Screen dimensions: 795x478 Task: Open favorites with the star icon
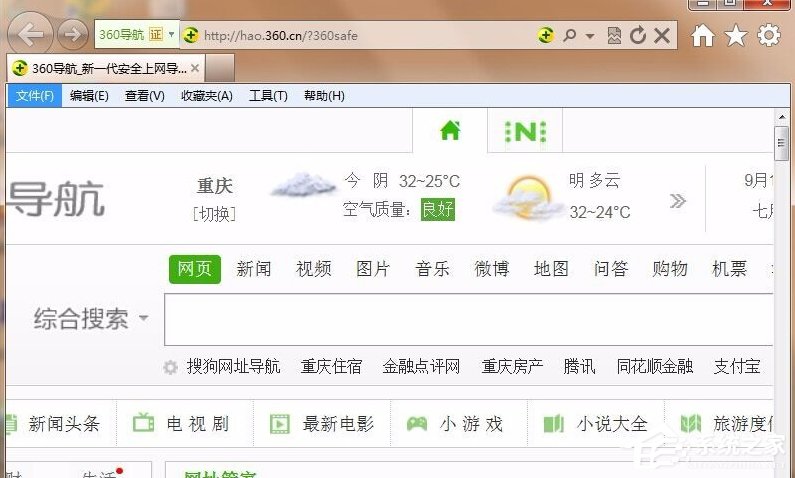(x=736, y=36)
